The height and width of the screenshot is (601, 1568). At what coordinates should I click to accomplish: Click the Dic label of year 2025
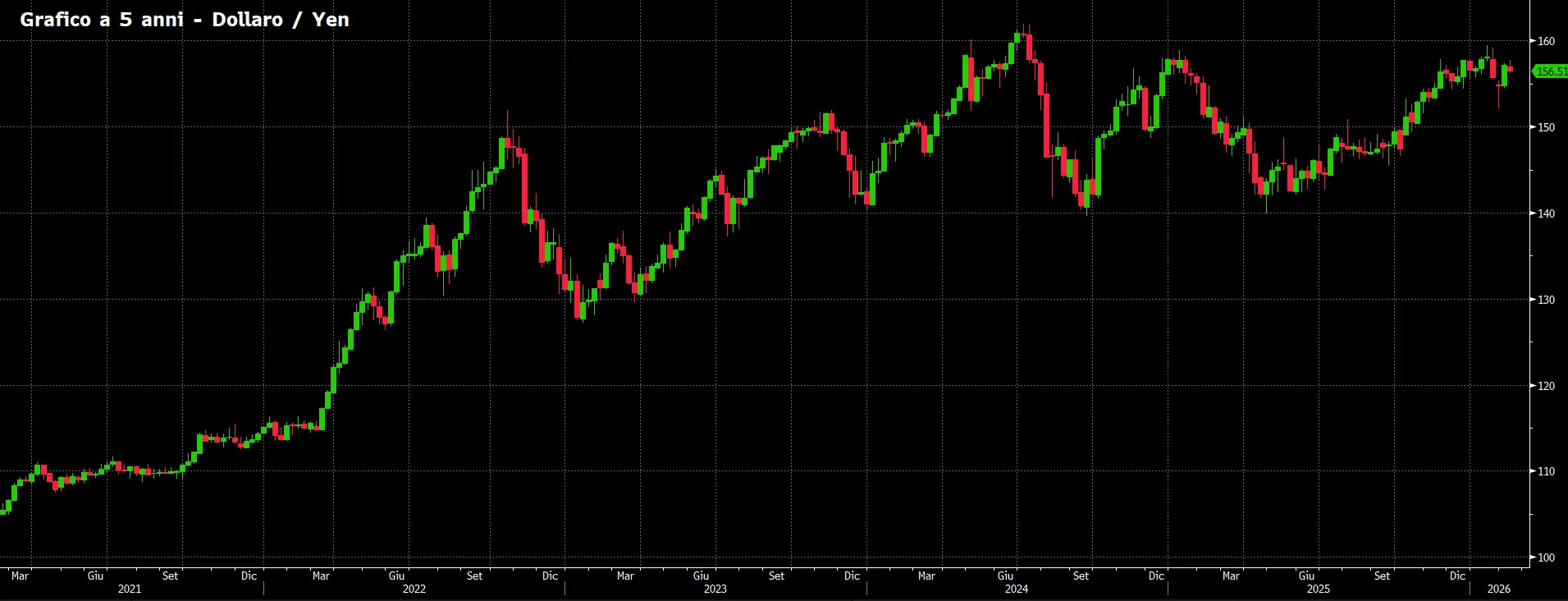[1458, 576]
